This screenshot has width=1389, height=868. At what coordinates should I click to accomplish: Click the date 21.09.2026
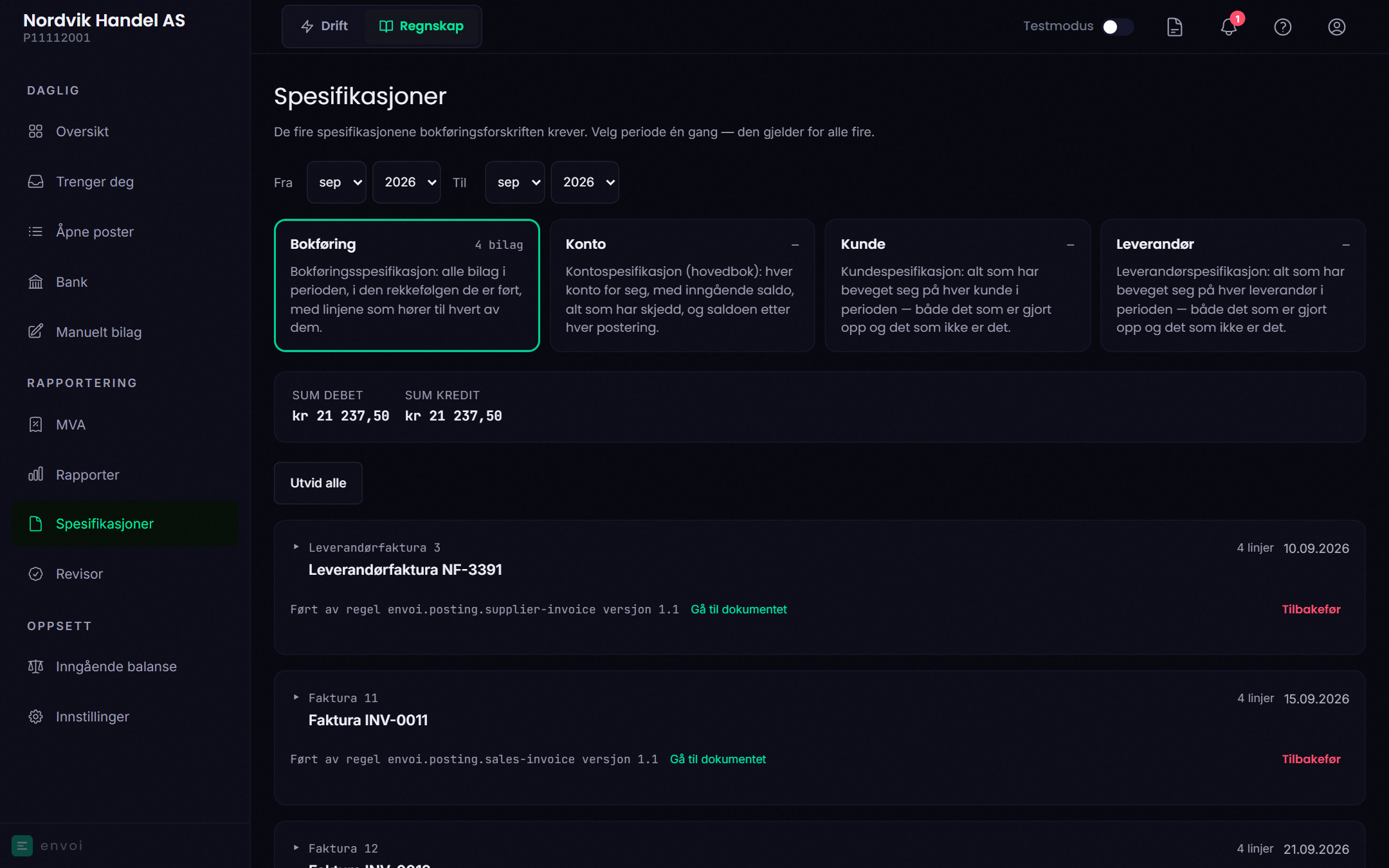pyautogui.click(x=1316, y=849)
